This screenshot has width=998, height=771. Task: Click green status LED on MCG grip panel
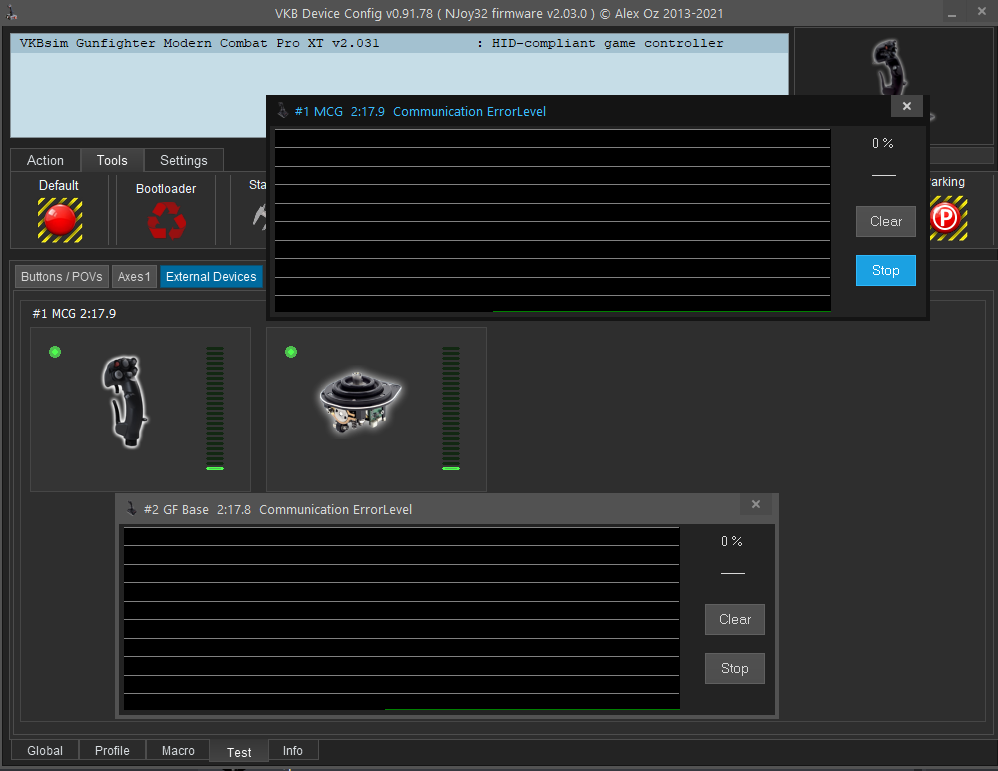(x=55, y=352)
